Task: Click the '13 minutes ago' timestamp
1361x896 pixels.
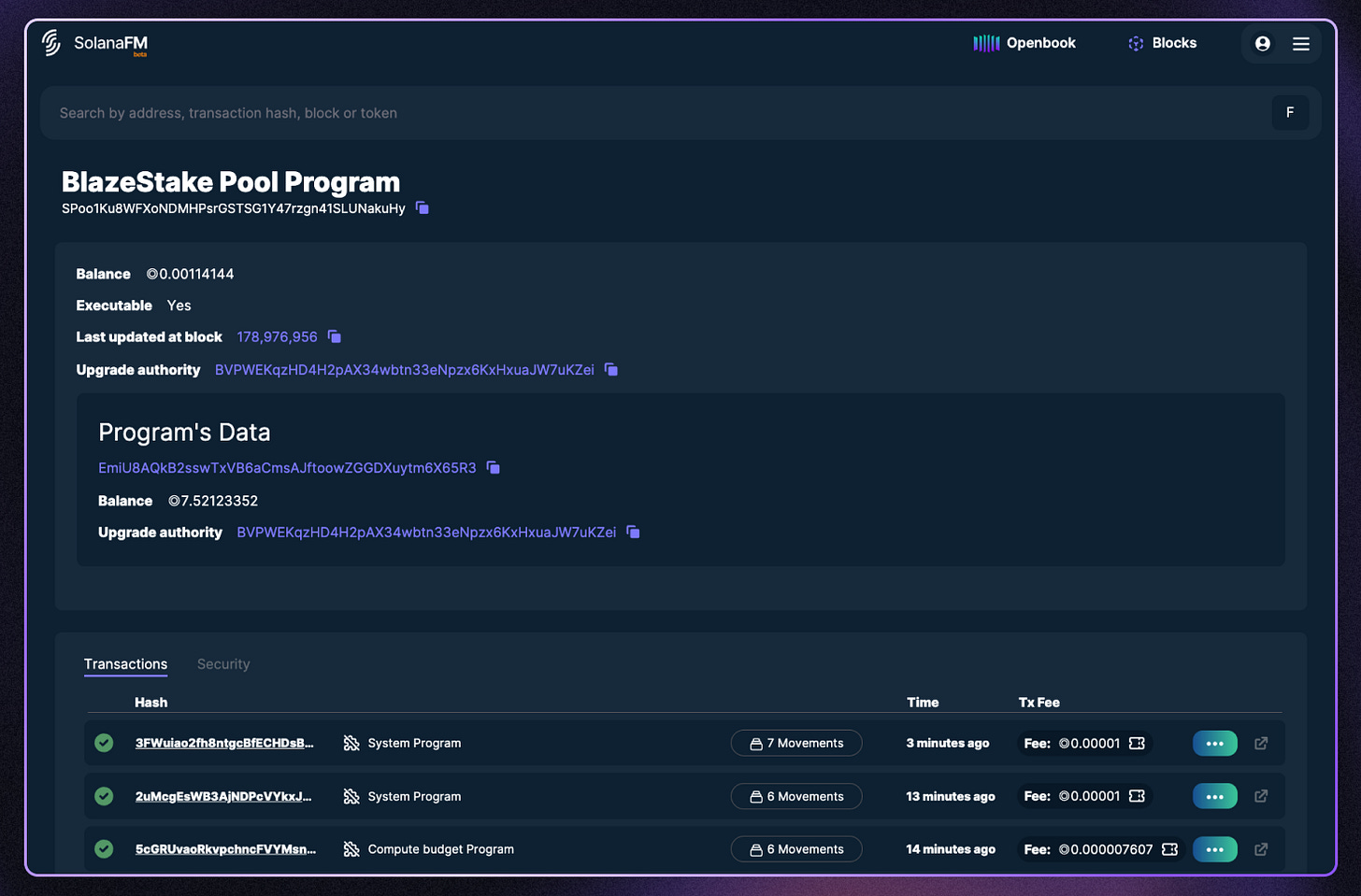Action: [951, 796]
